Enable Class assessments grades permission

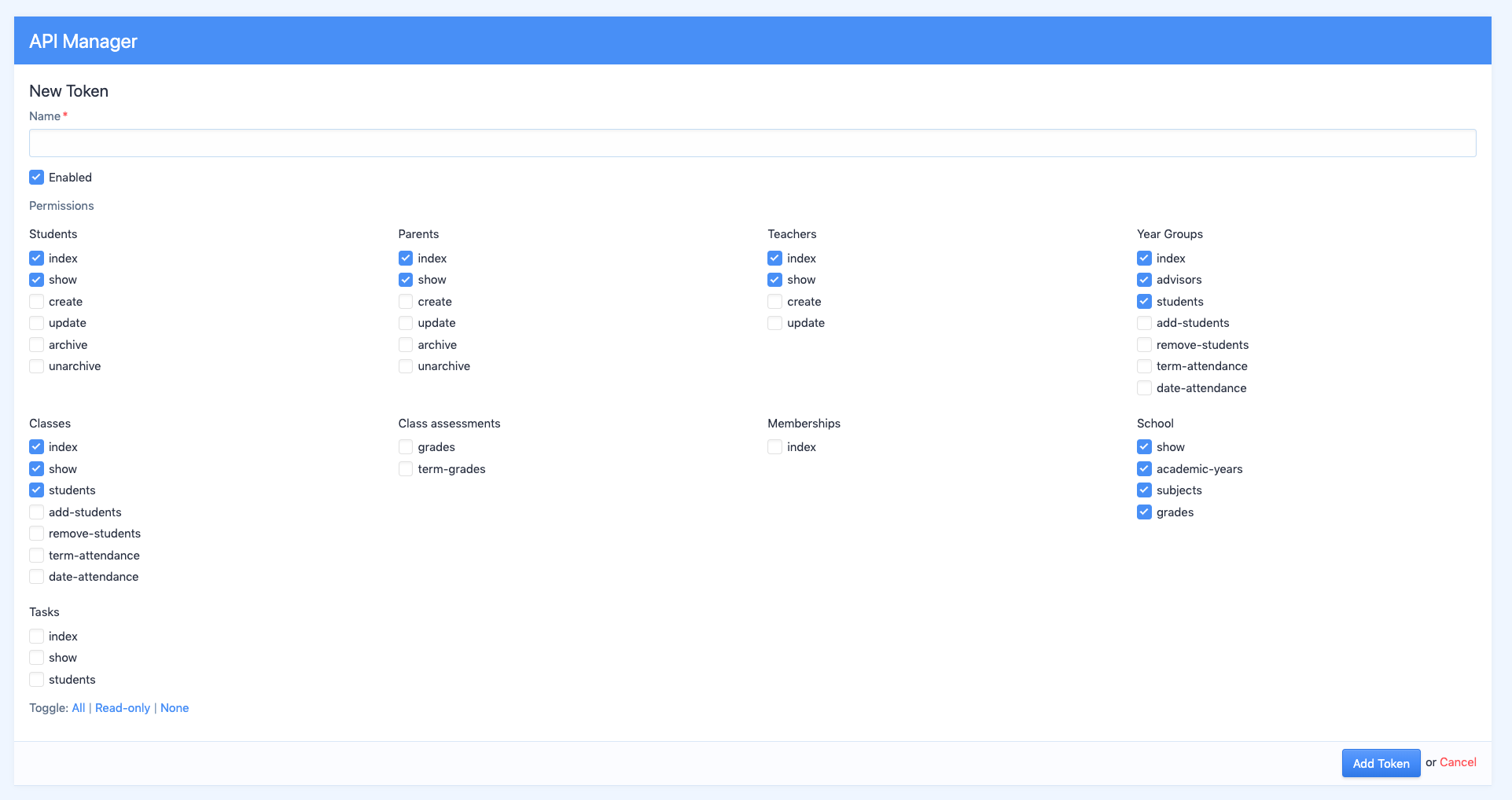pos(406,447)
